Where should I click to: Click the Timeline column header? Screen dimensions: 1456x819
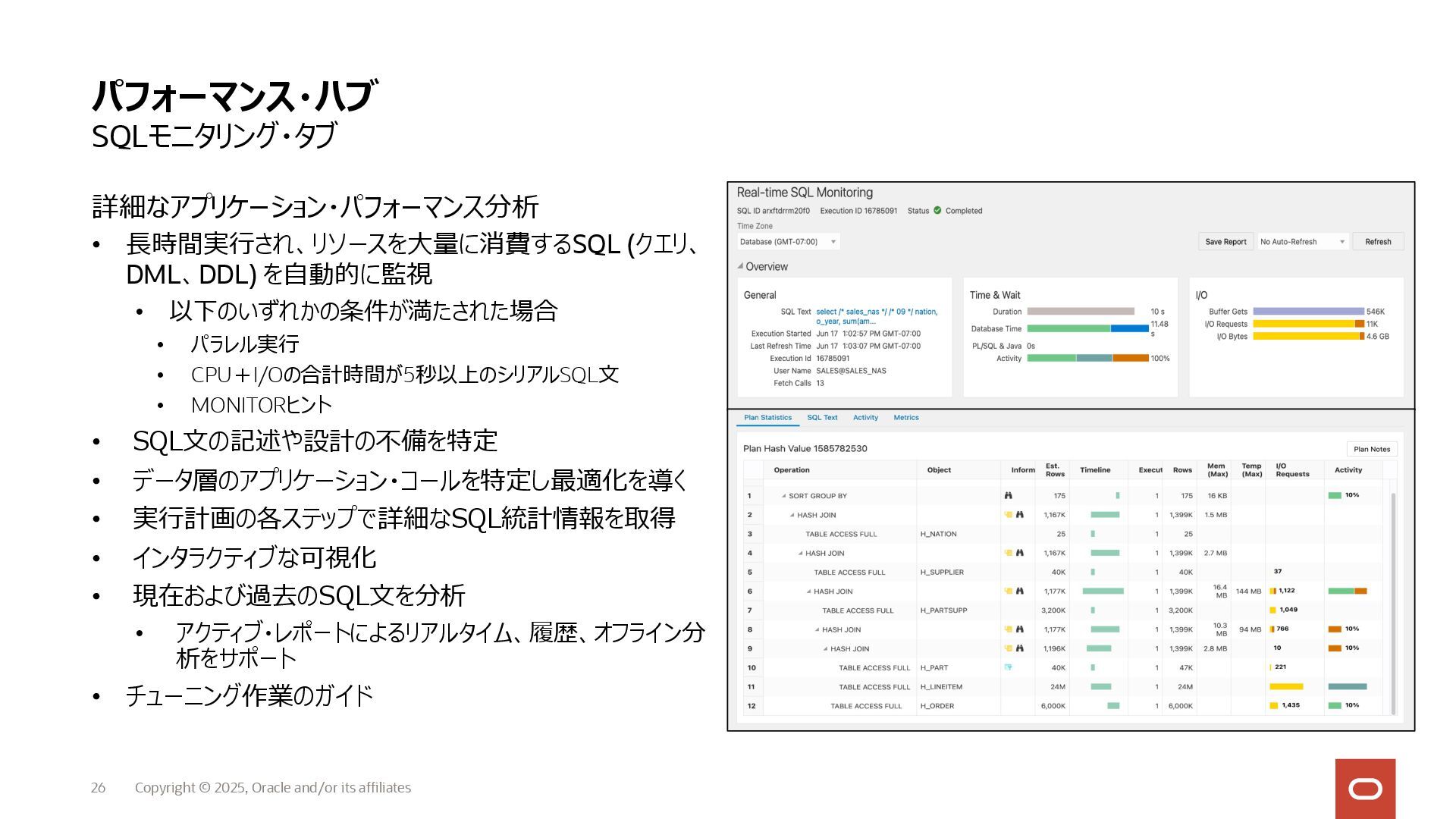click(1095, 470)
